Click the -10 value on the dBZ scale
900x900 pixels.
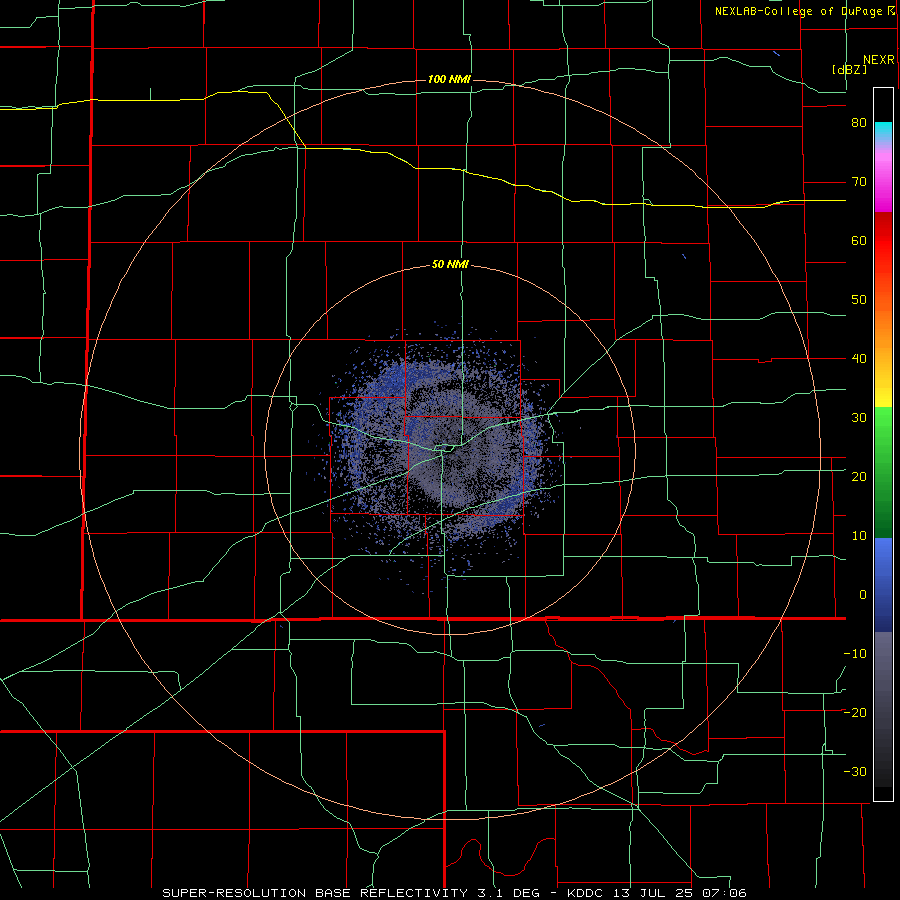pyautogui.click(x=855, y=654)
